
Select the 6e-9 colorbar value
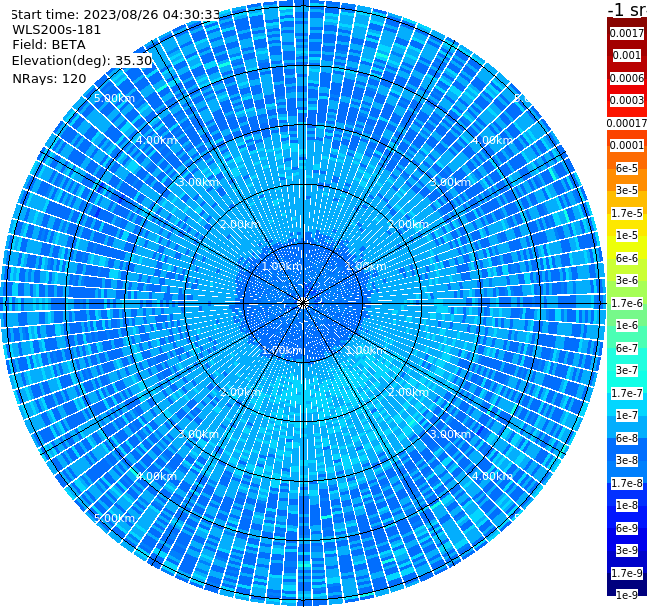pyautogui.click(x=627, y=528)
